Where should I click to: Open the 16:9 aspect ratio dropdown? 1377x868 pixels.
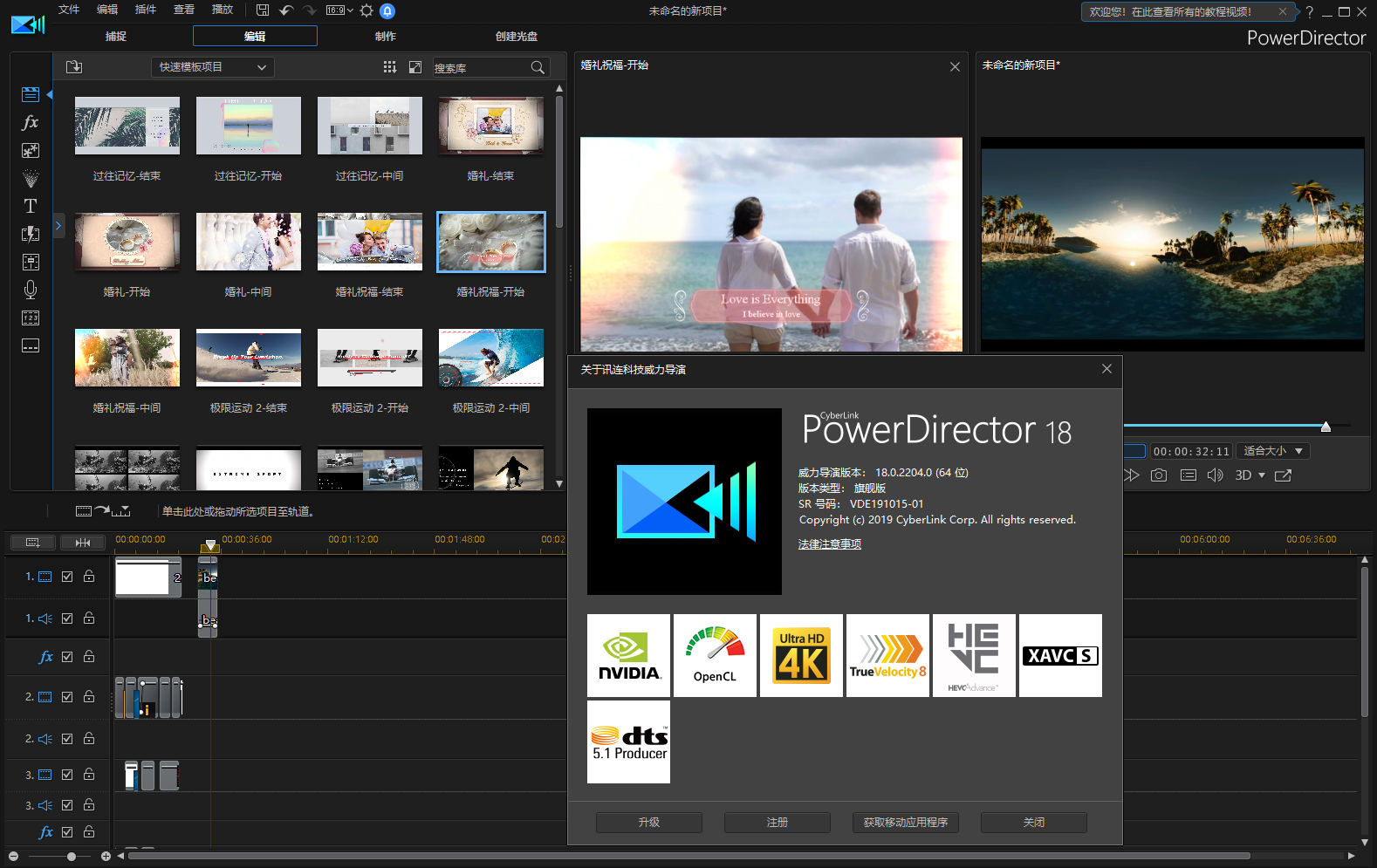pos(339,10)
